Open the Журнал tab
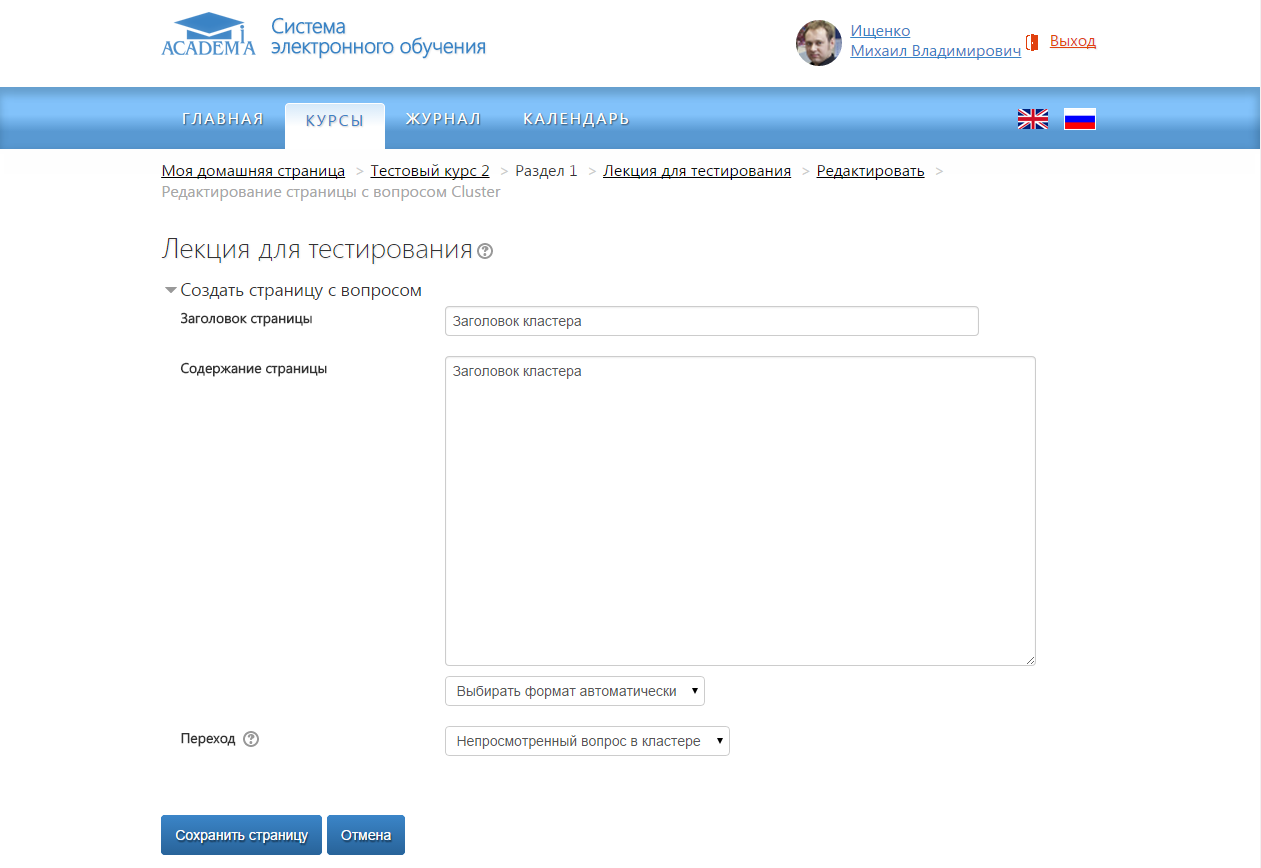This screenshot has height=868, width=1261. click(443, 119)
